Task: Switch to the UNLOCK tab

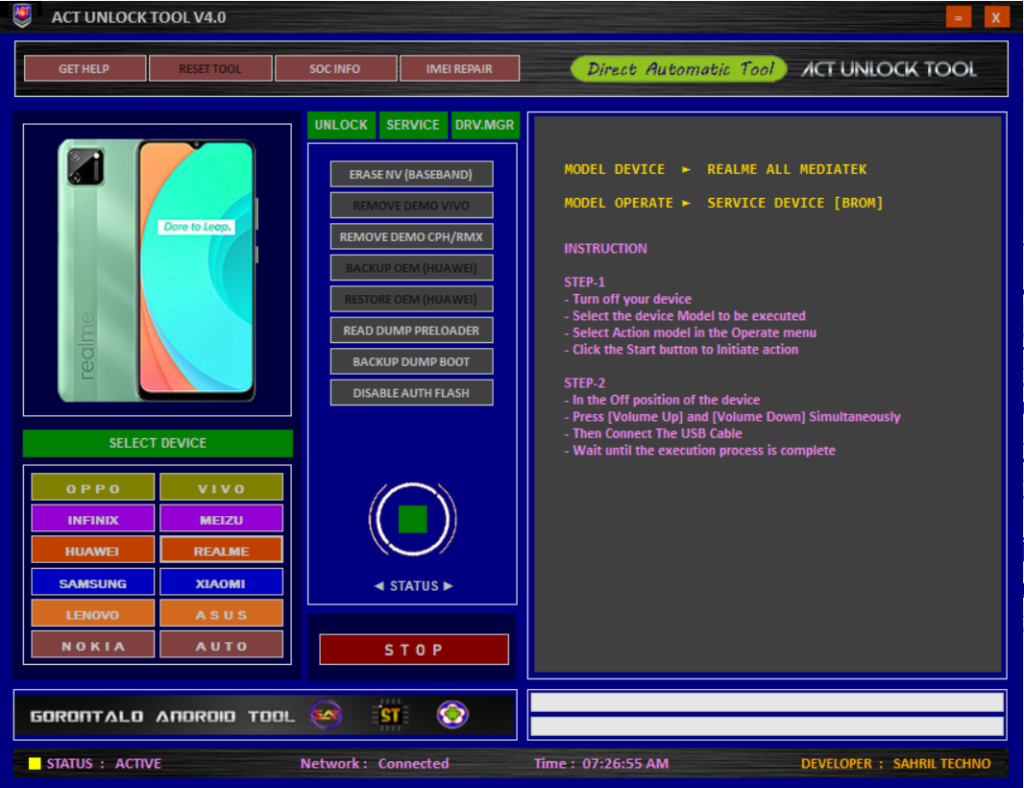Action: pyautogui.click(x=341, y=125)
